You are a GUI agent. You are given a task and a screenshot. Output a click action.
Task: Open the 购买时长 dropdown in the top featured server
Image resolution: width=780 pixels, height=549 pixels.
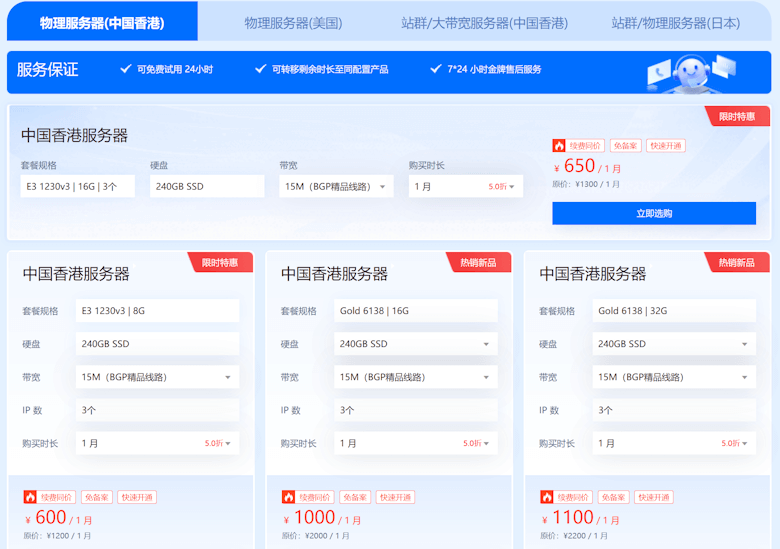465,186
